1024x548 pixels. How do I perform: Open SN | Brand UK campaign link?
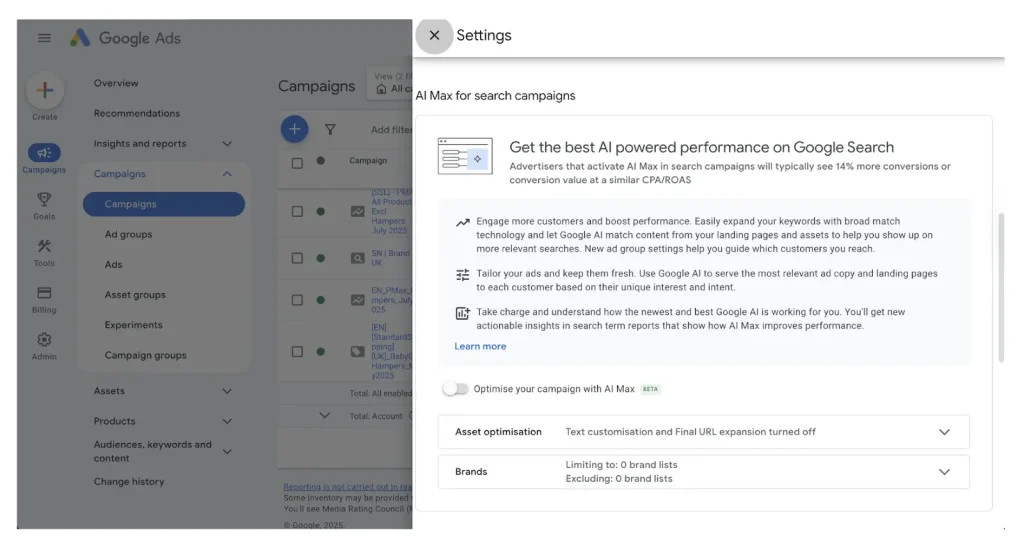(391, 258)
